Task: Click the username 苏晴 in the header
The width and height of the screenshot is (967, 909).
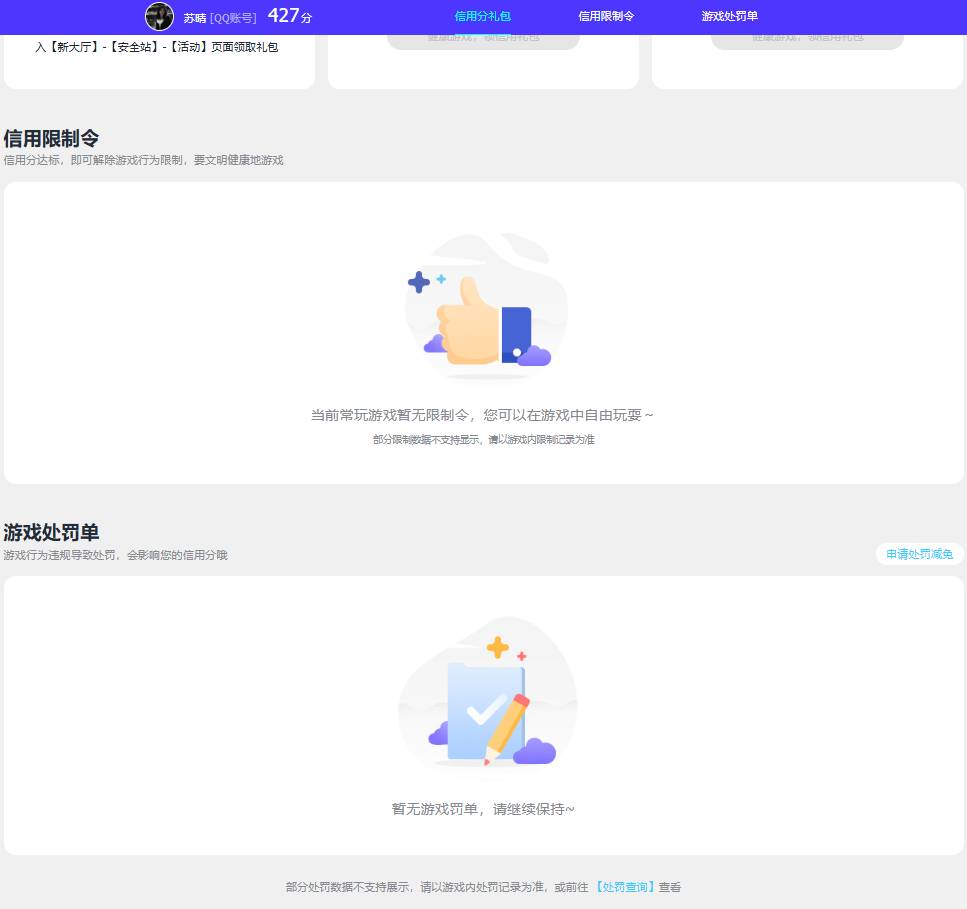Action: coord(194,18)
